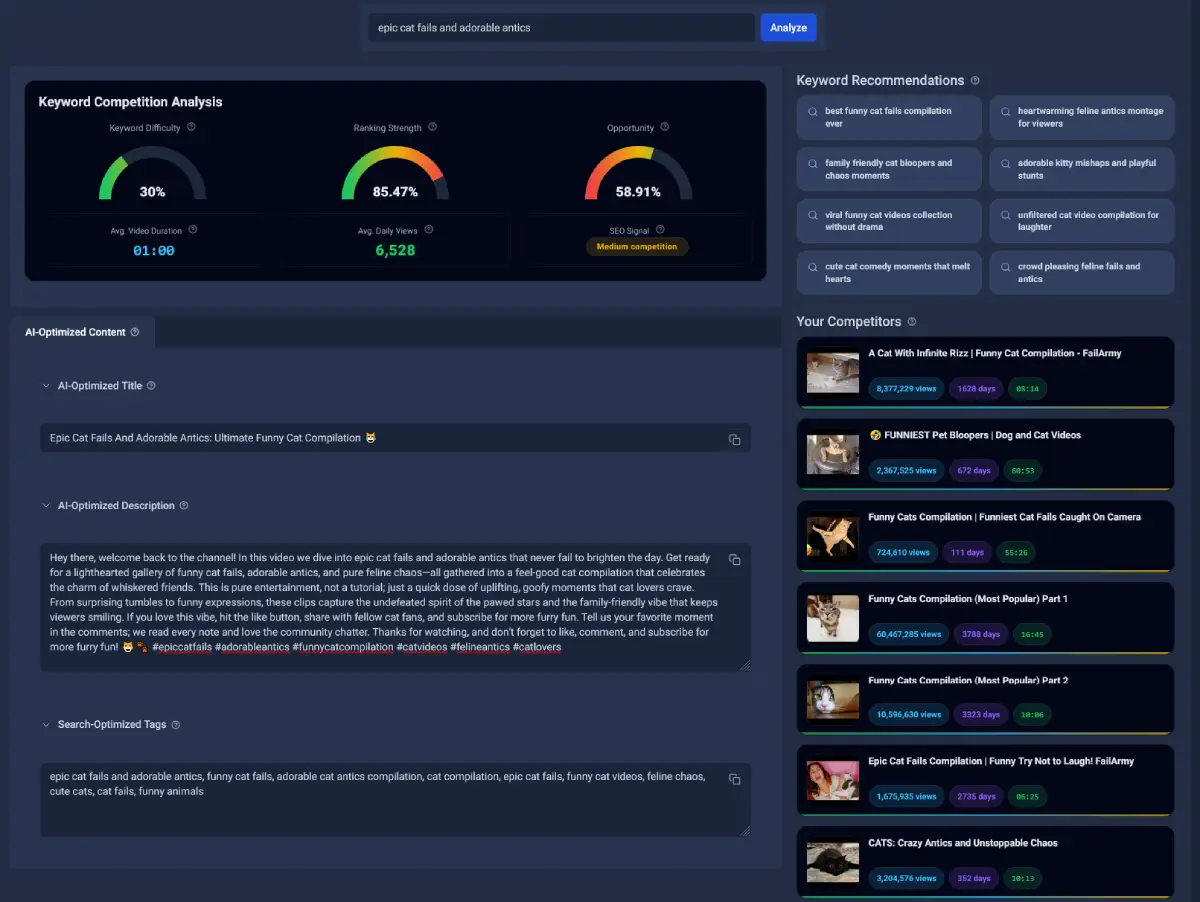This screenshot has height=902, width=1200.
Task: Collapse the AI-Optimized Title section
Action: 46,385
